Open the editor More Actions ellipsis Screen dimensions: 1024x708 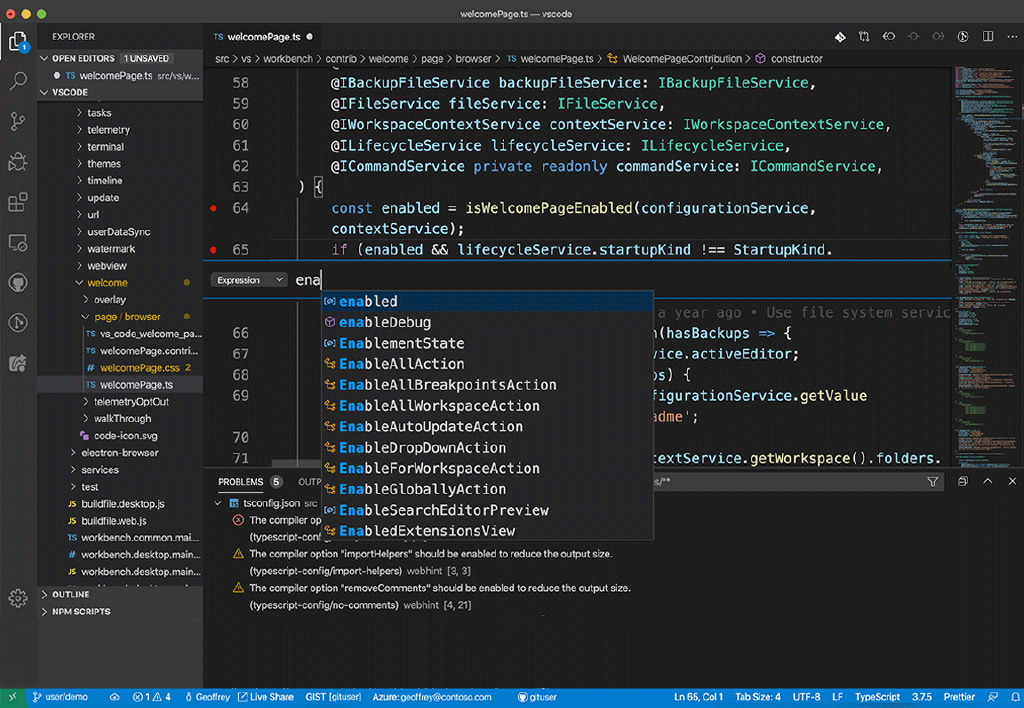pyautogui.click(x=1012, y=37)
